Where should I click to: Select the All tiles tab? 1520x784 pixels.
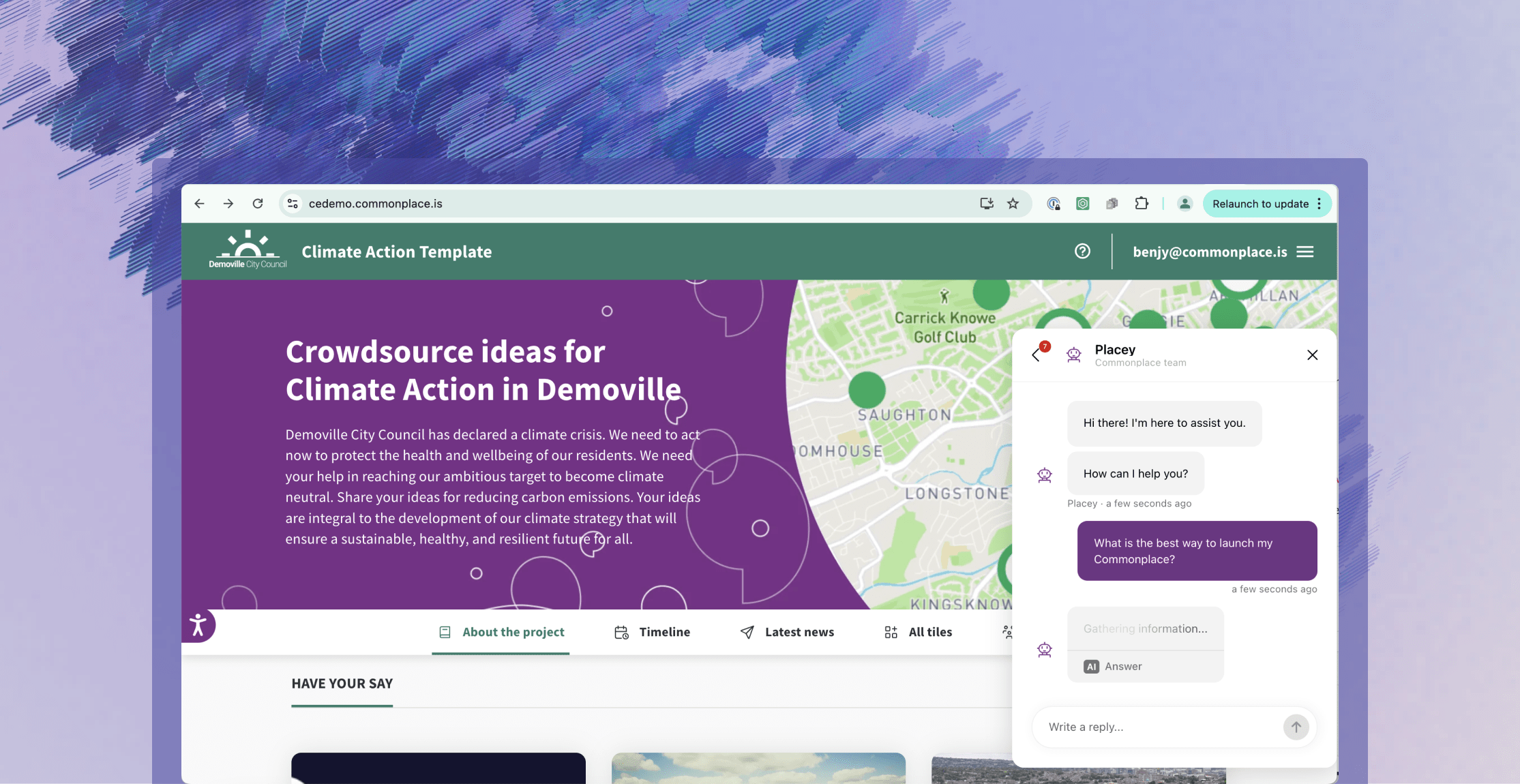(918, 632)
